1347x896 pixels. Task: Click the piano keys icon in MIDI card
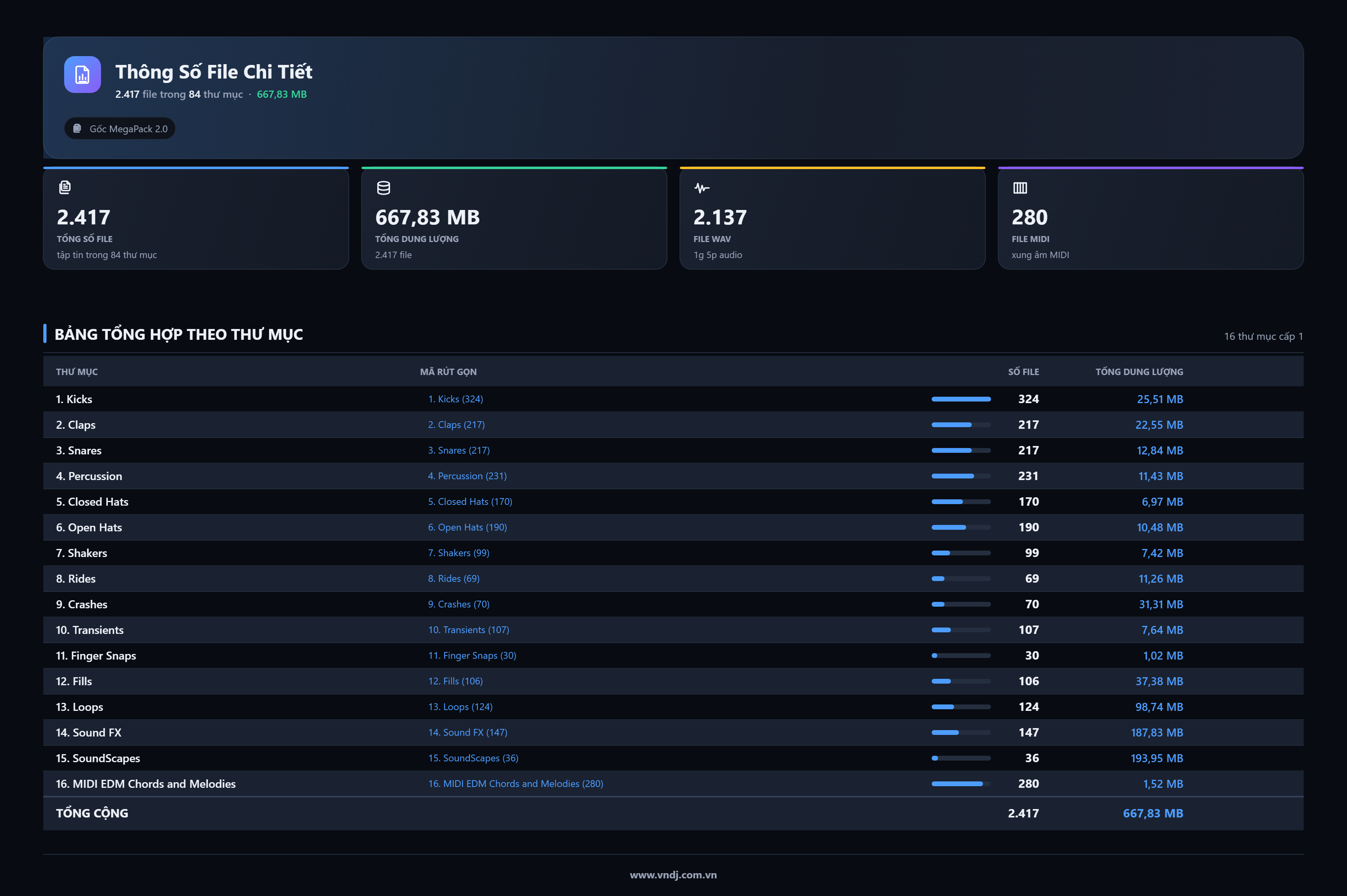pos(1020,188)
